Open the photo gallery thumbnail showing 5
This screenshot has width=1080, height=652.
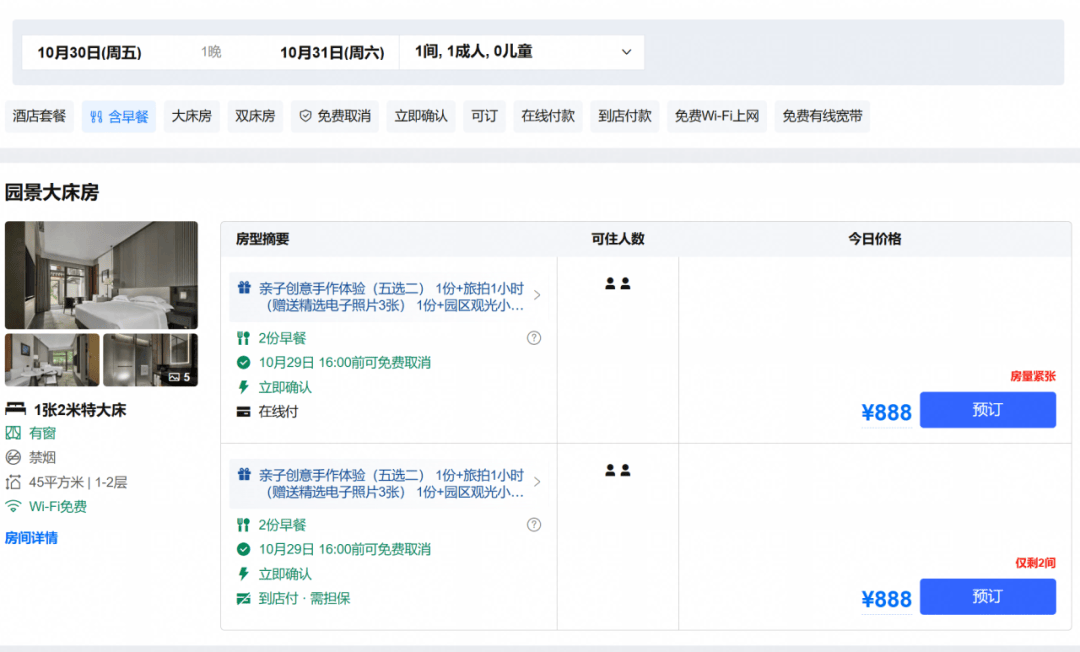coord(150,359)
